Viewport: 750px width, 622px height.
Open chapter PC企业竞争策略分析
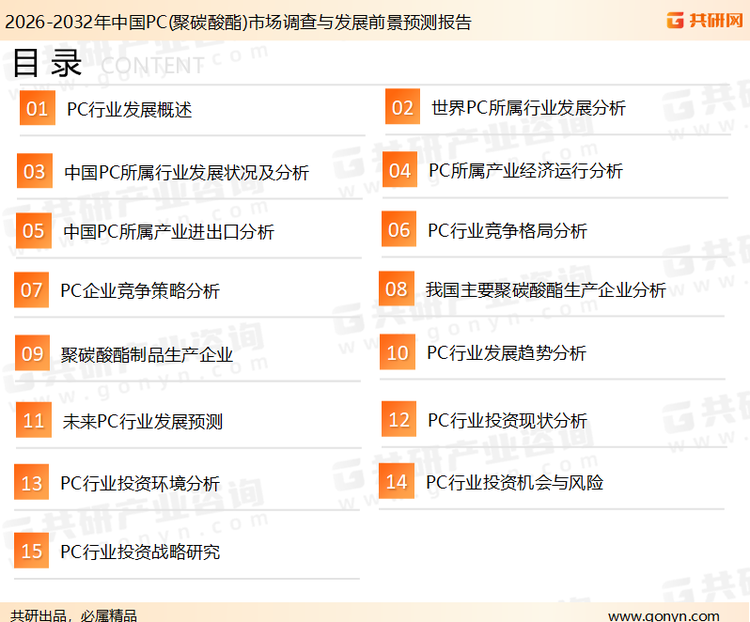pos(140,290)
